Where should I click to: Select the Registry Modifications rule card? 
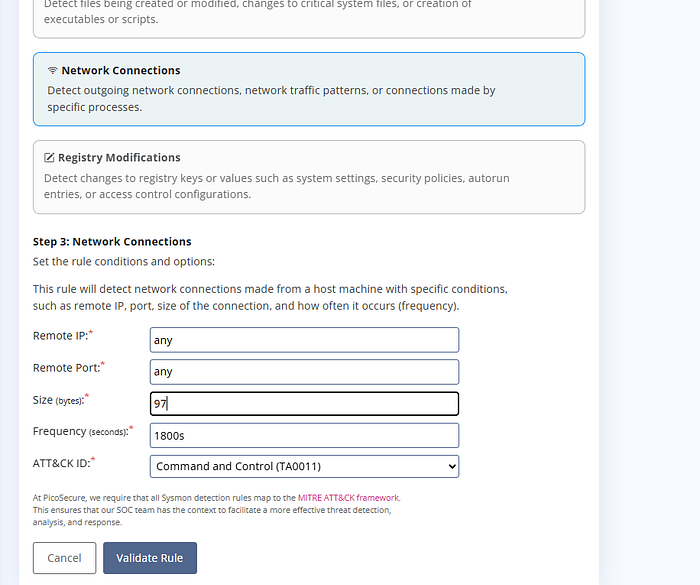[x=309, y=177]
